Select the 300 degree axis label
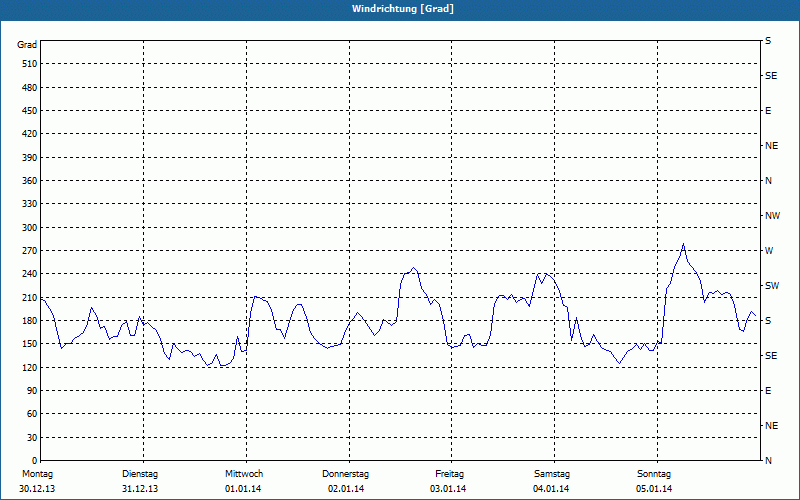This screenshot has width=800, height=500. click(x=30, y=227)
